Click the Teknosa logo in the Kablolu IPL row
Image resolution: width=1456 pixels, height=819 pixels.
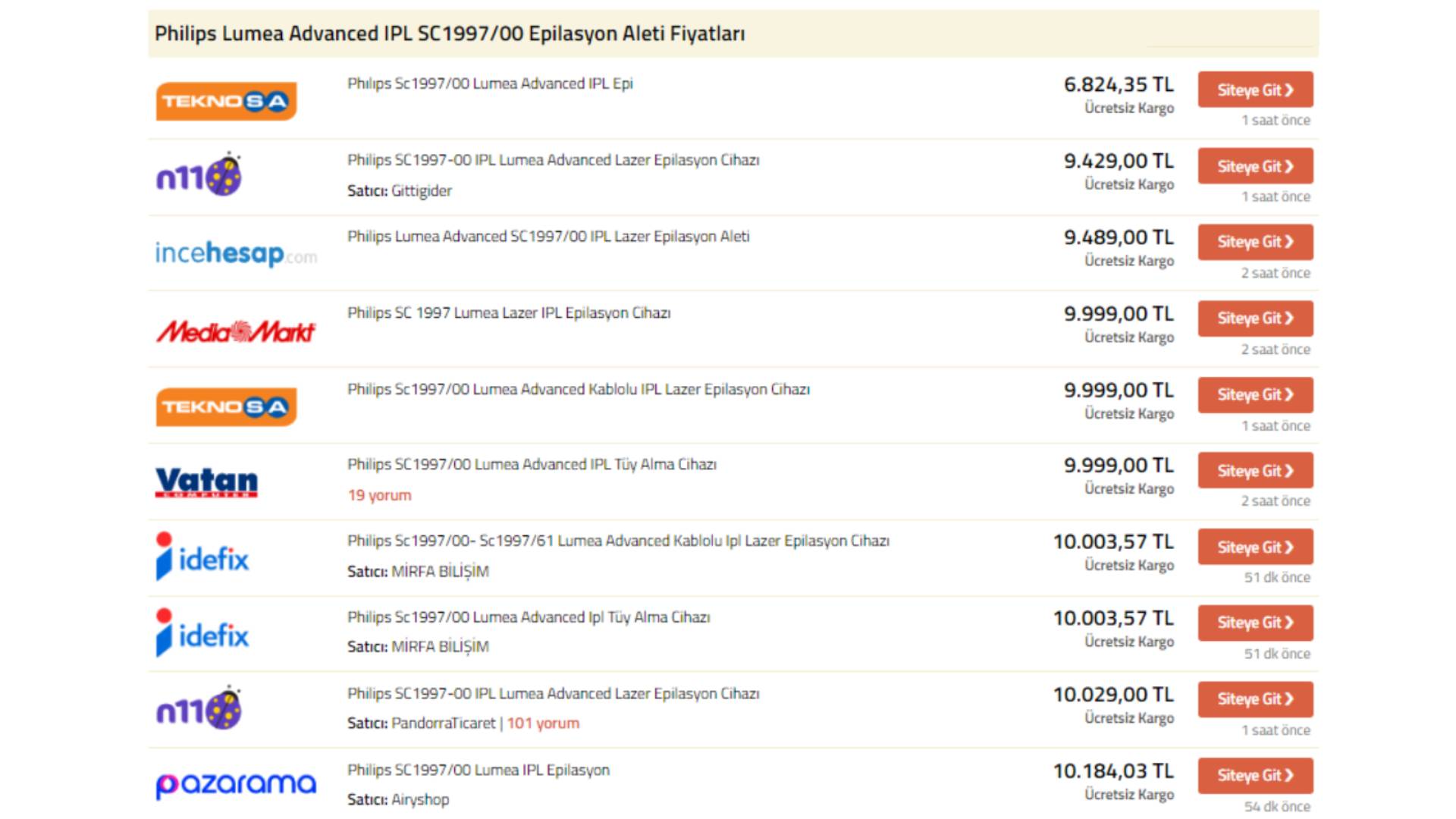(226, 407)
